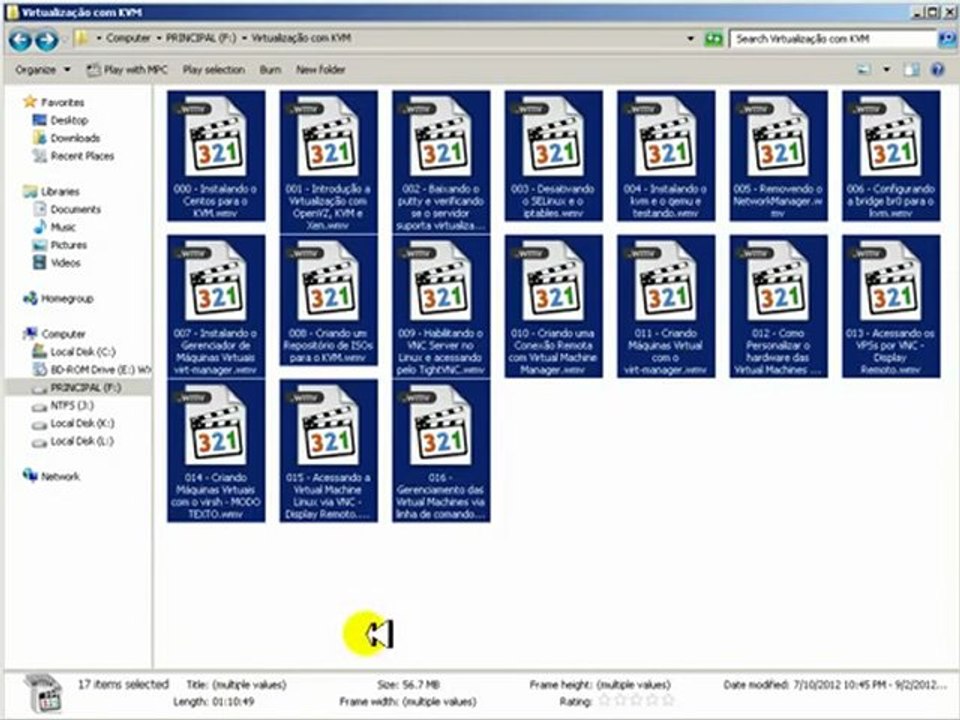Select Computer in navigation pane

click(x=63, y=334)
